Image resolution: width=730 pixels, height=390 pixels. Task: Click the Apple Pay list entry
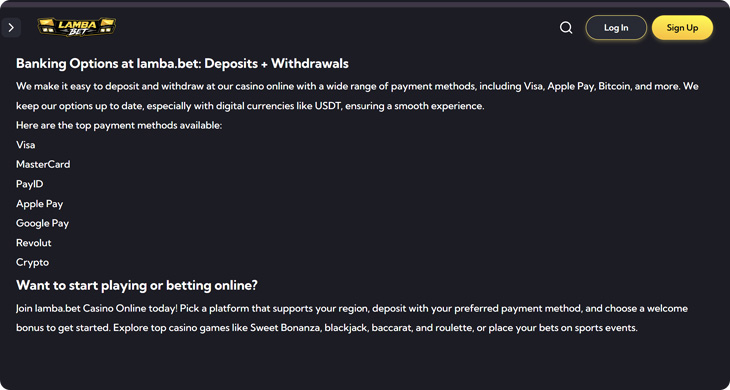[40, 204]
